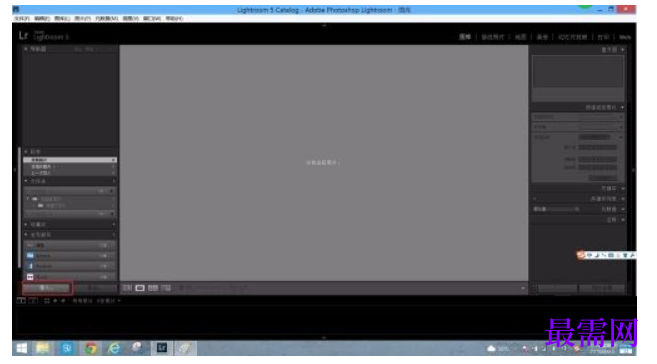This screenshot has width=657, height=364.
Task: Expand the Comments panel triangle
Action: pyautogui.click(x=623, y=219)
